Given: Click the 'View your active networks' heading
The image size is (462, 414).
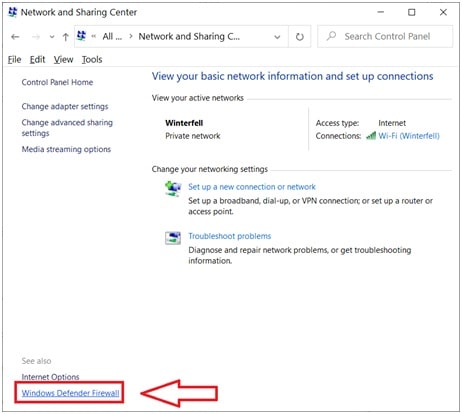Looking at the screenshot, I should coord(198,98).
